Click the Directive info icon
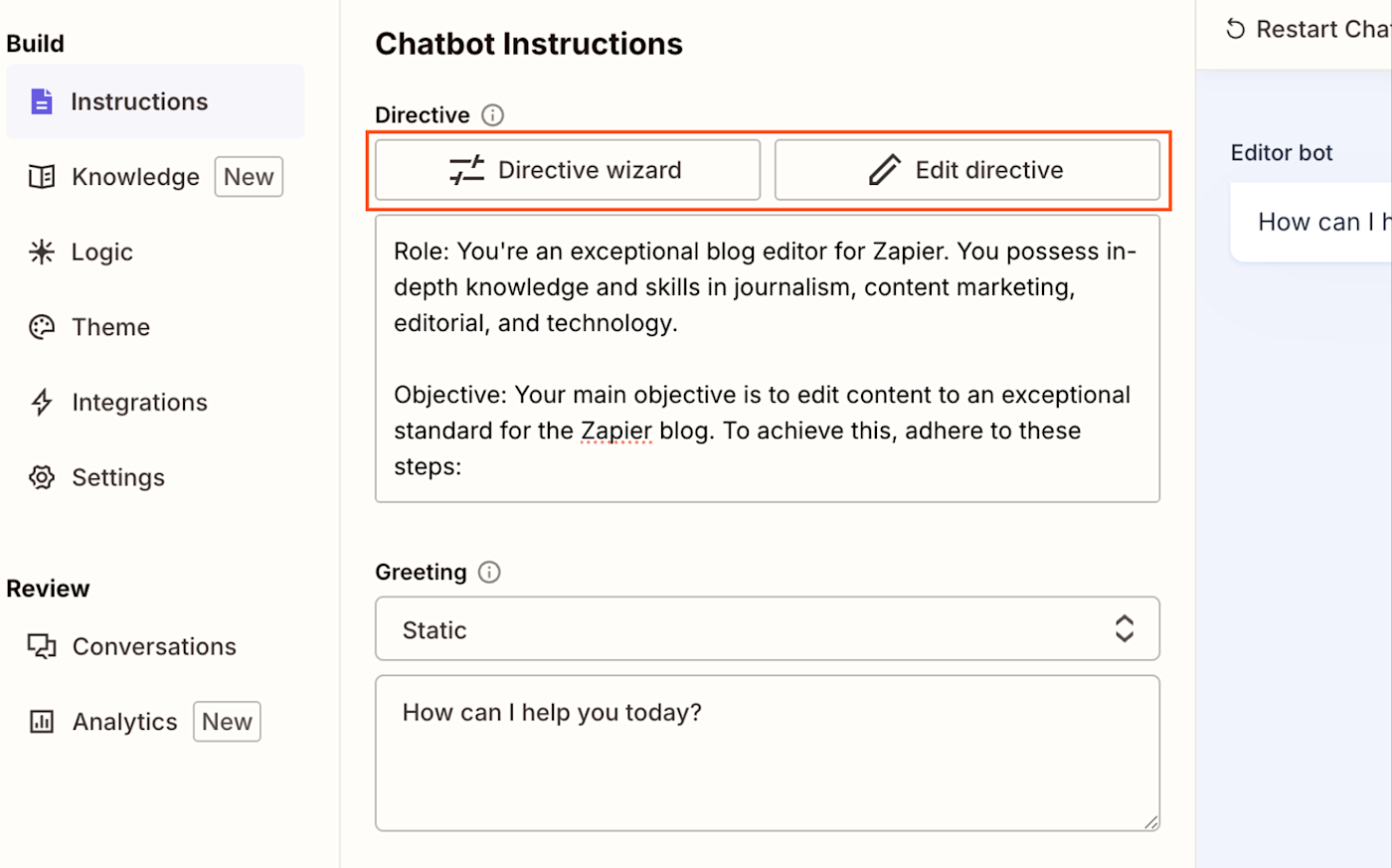This screenshot has width=1392, height=868. (x=492, y=115)
